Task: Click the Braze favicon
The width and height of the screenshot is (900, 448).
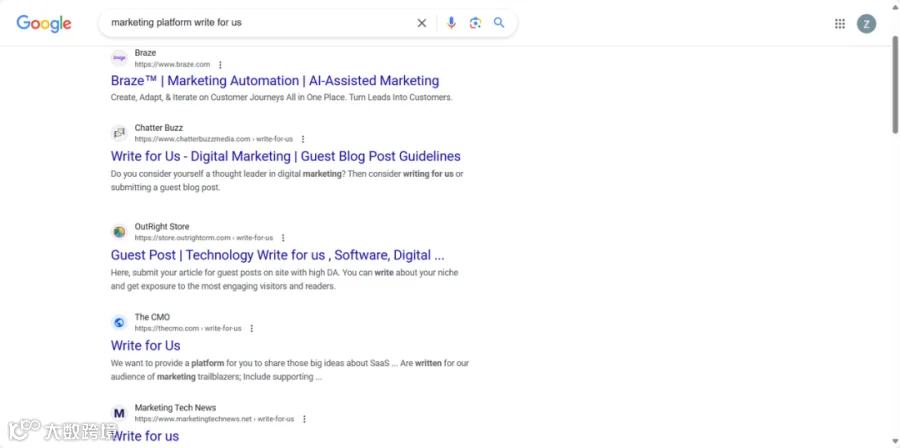Action: tap(119, 58)
